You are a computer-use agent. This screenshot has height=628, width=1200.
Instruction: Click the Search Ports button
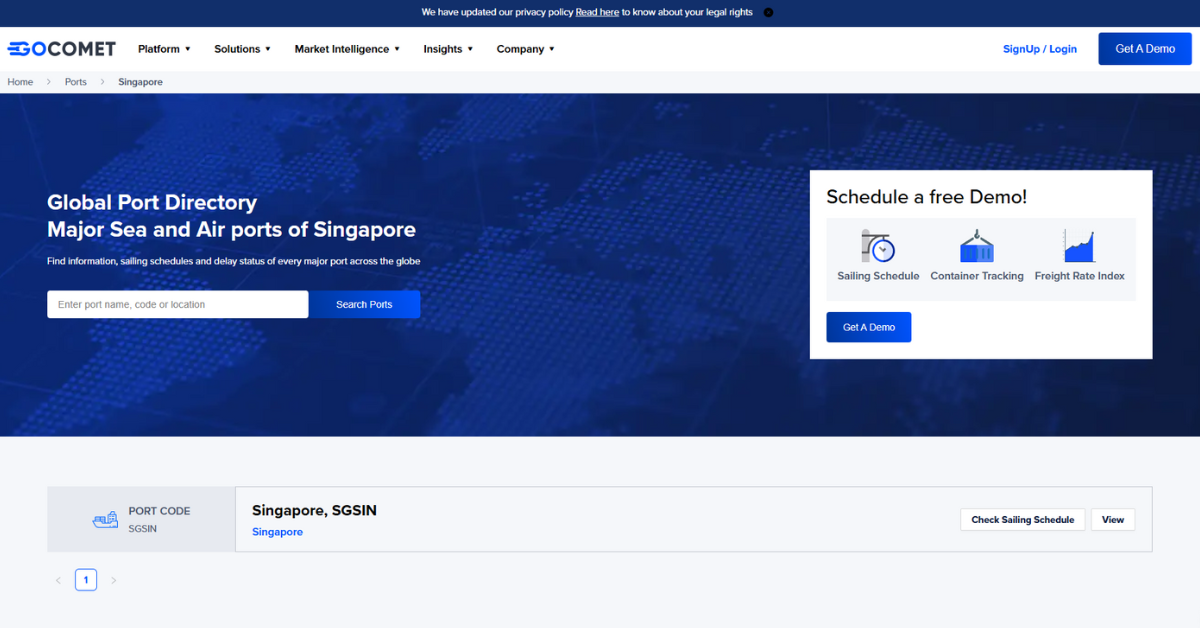click(x=364, y=304)
